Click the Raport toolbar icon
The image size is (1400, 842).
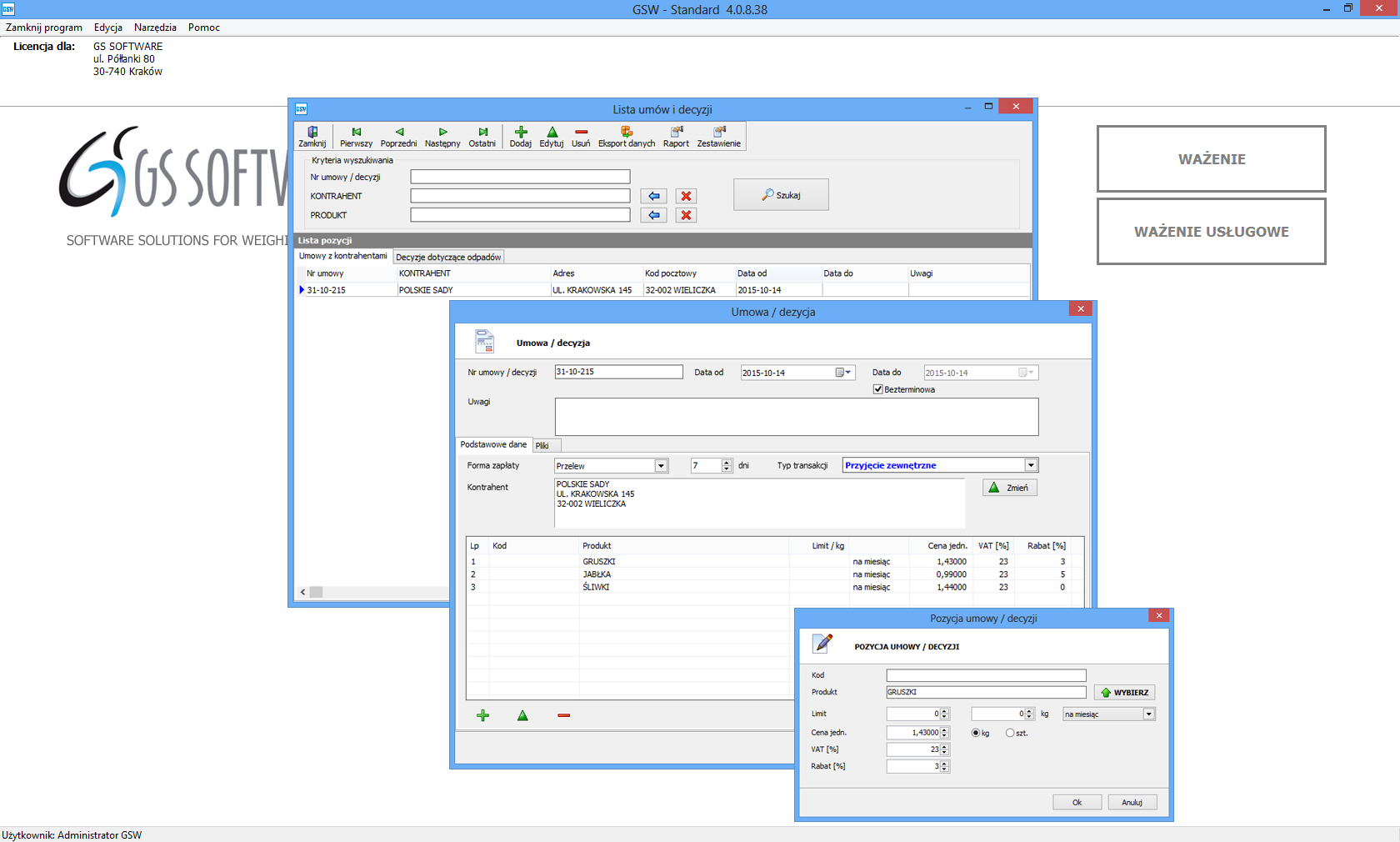[x=676, y=137]
